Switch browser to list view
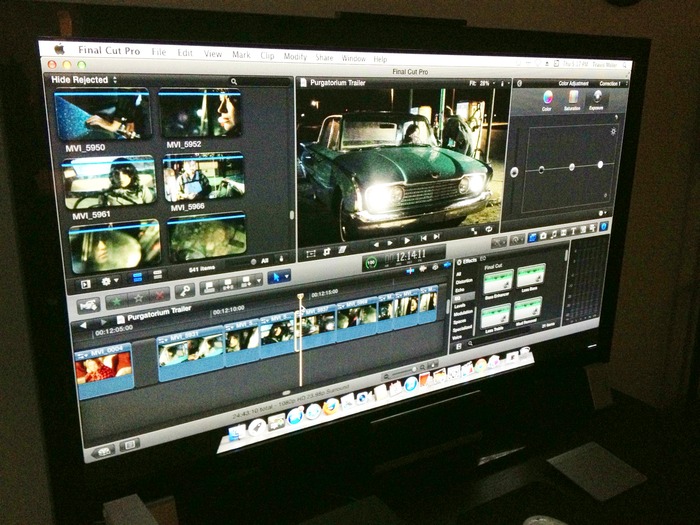The height and width of the screenshot is (525, 700). click(x=157, y=275)
